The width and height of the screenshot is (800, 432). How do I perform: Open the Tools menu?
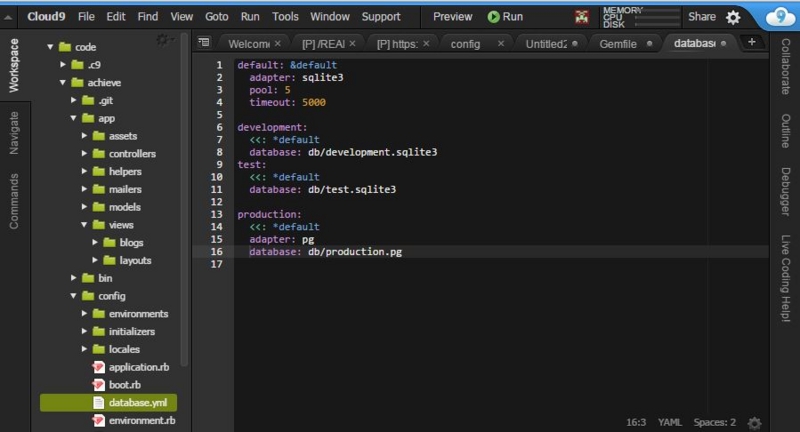click(285, 17)
